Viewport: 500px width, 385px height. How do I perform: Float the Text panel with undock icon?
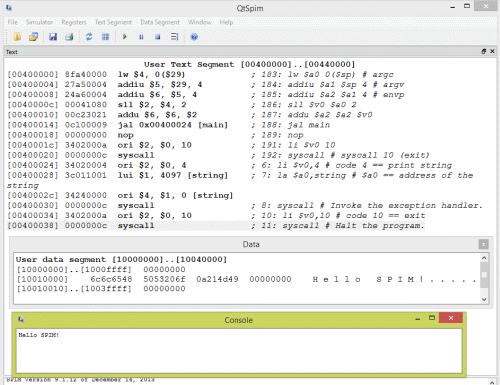[484, 51]
